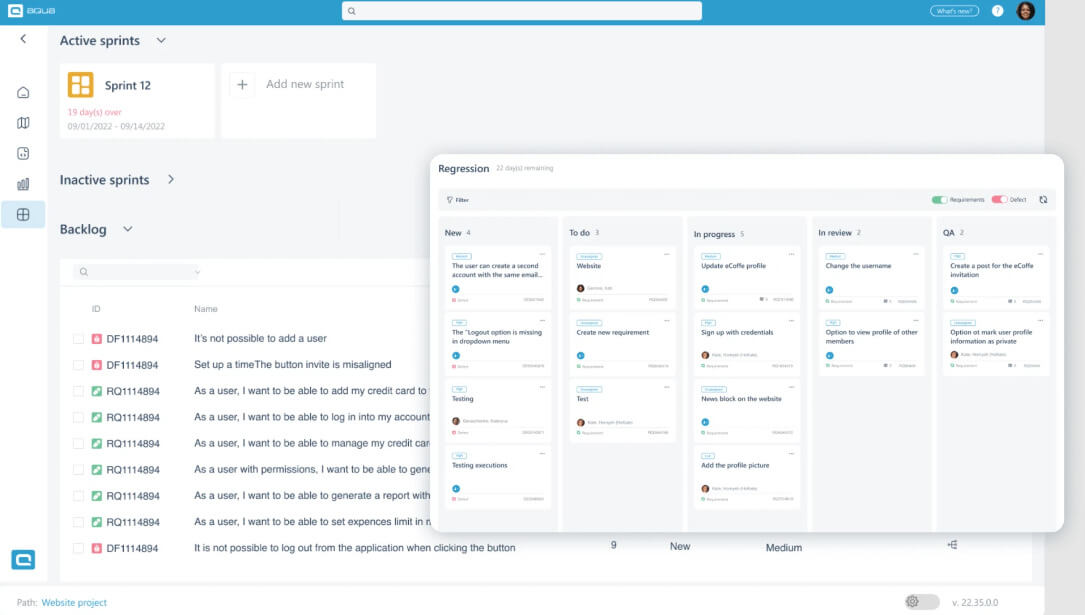This screenshot has width=1085, height=615.
Task: Click Add new sprint
Action: (x=296, y=85)
